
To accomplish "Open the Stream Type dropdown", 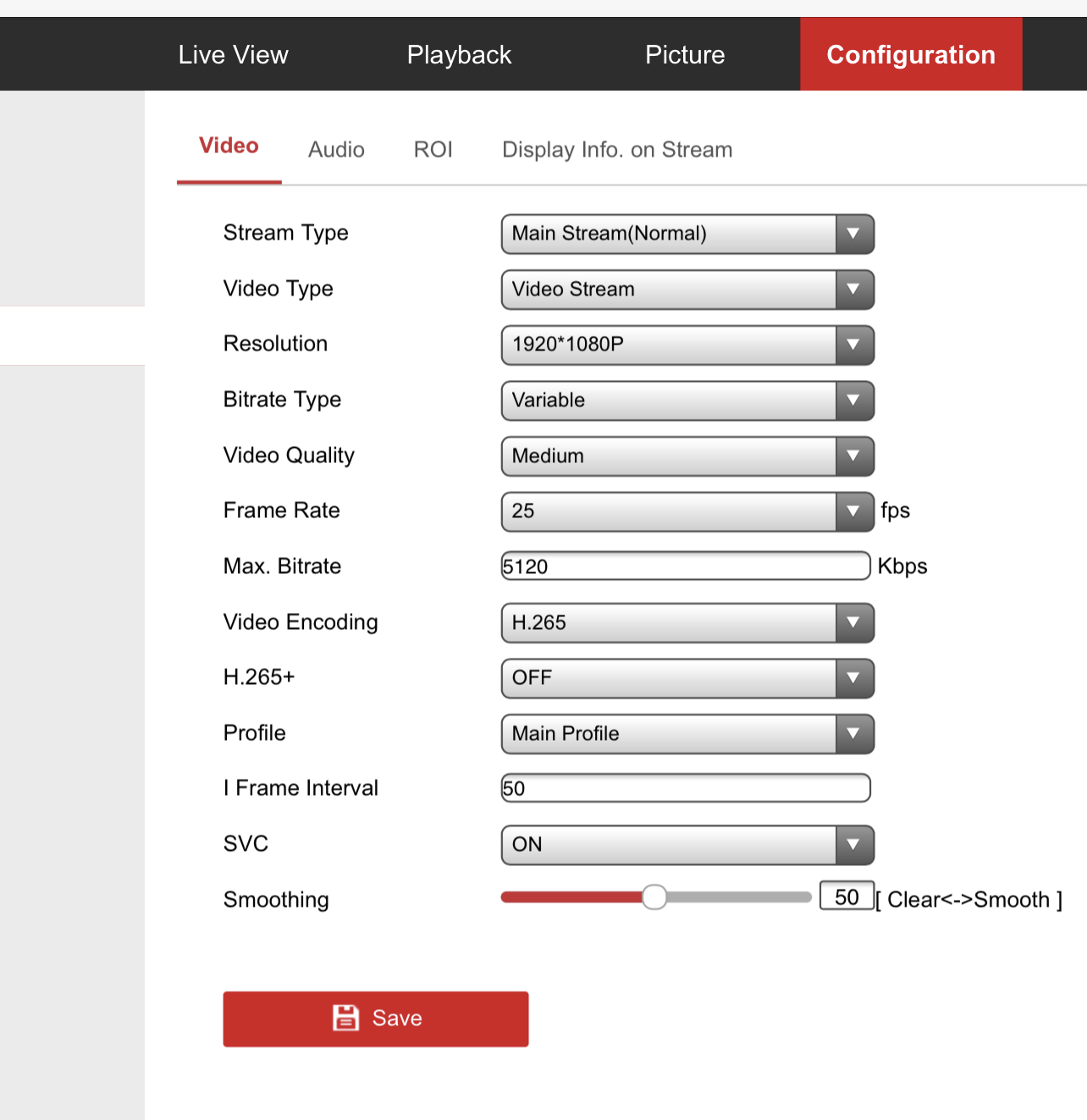I will point(687,234).
